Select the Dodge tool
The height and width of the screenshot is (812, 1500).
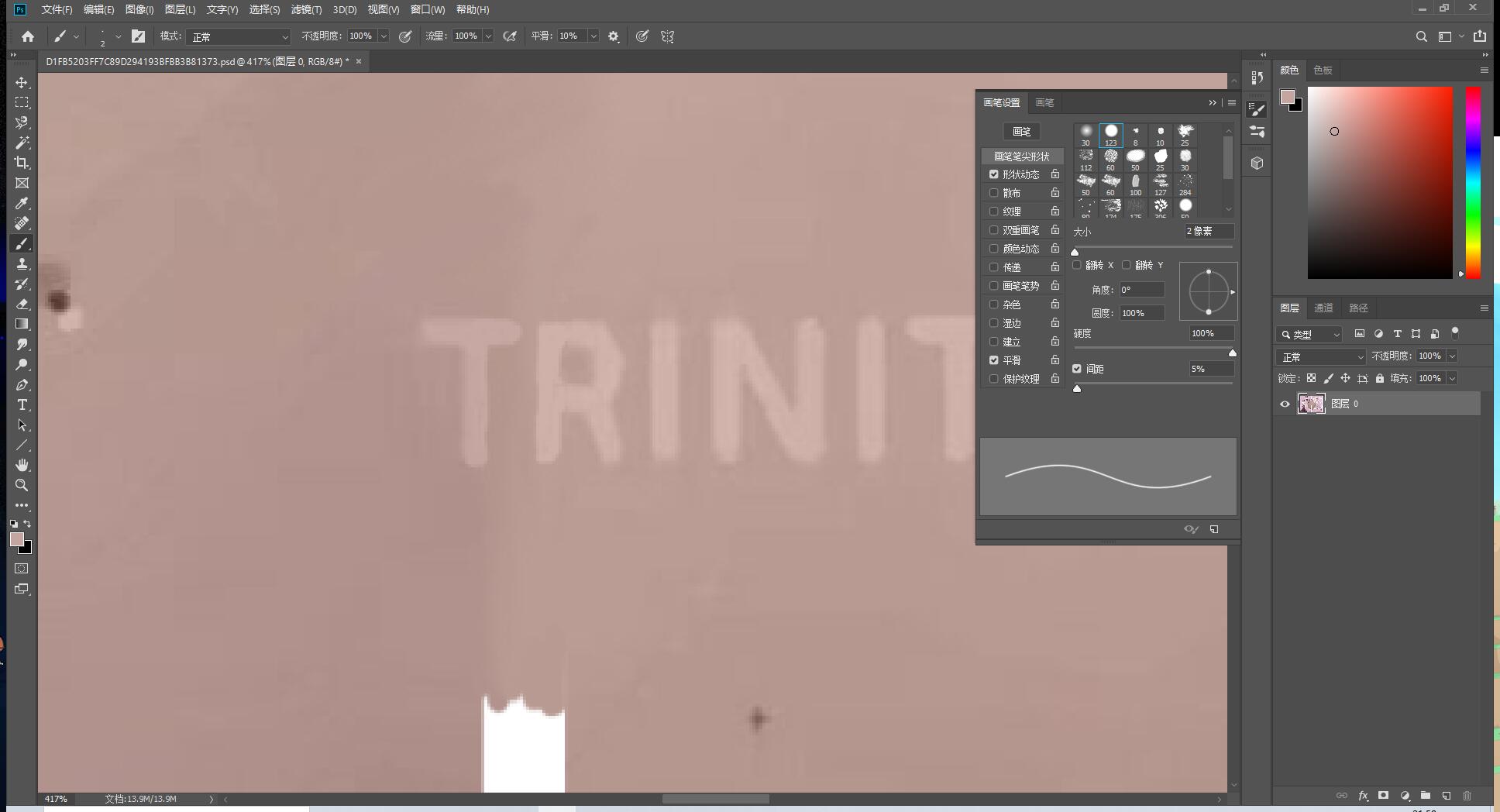22,364
